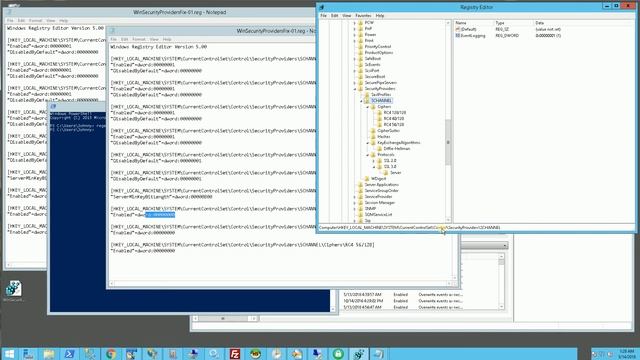Click the Diffie-Hellman folder icon
This screenshot has width=640, height=360.
pos(379,149)
